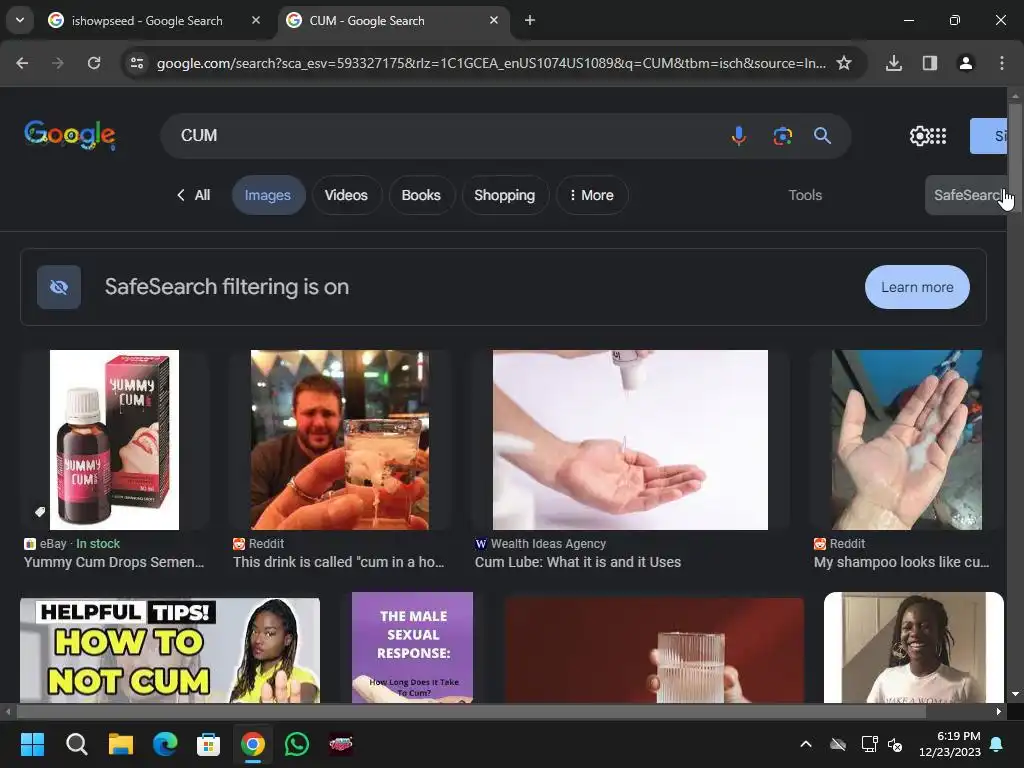Open the SafeSearch dropdown
Viewport: 1024px width, 768px height.
coord(967,195)
